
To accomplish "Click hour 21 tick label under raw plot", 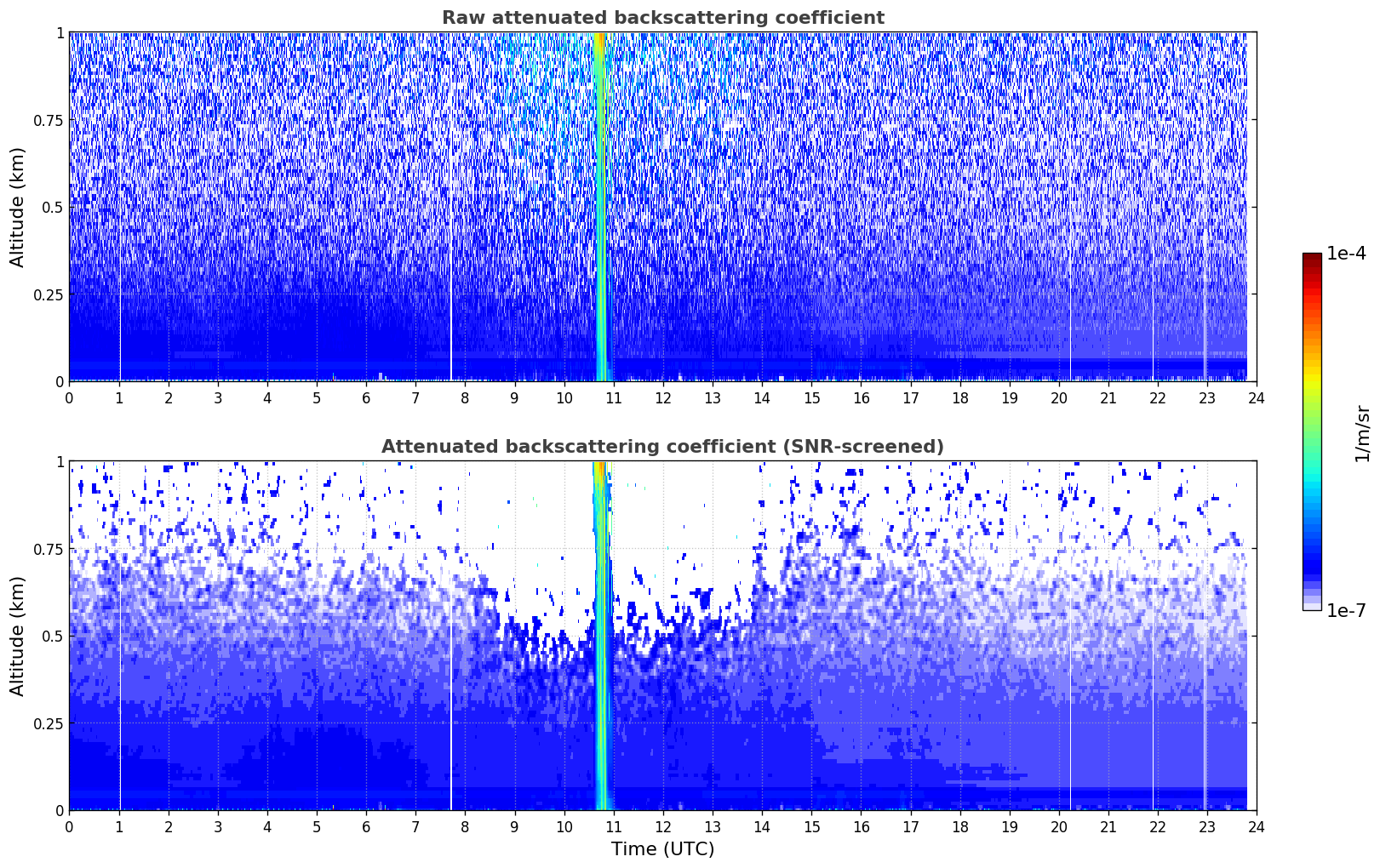I will pos(1108,397).
